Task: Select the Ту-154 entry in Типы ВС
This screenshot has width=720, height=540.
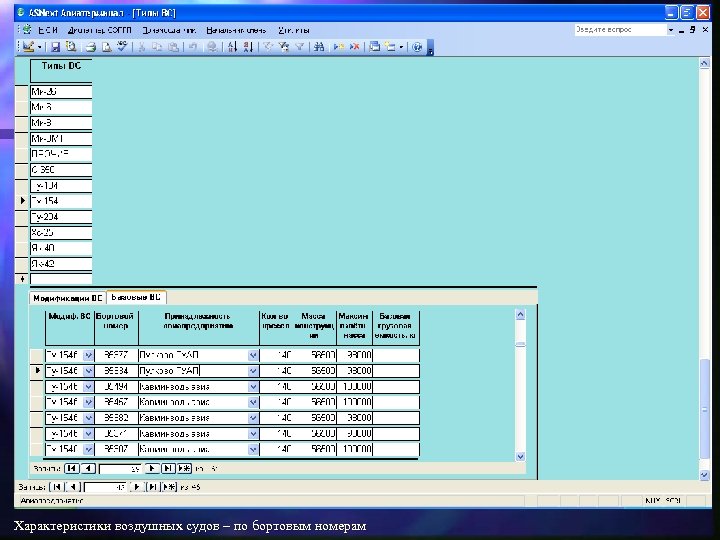Action: 61,201
